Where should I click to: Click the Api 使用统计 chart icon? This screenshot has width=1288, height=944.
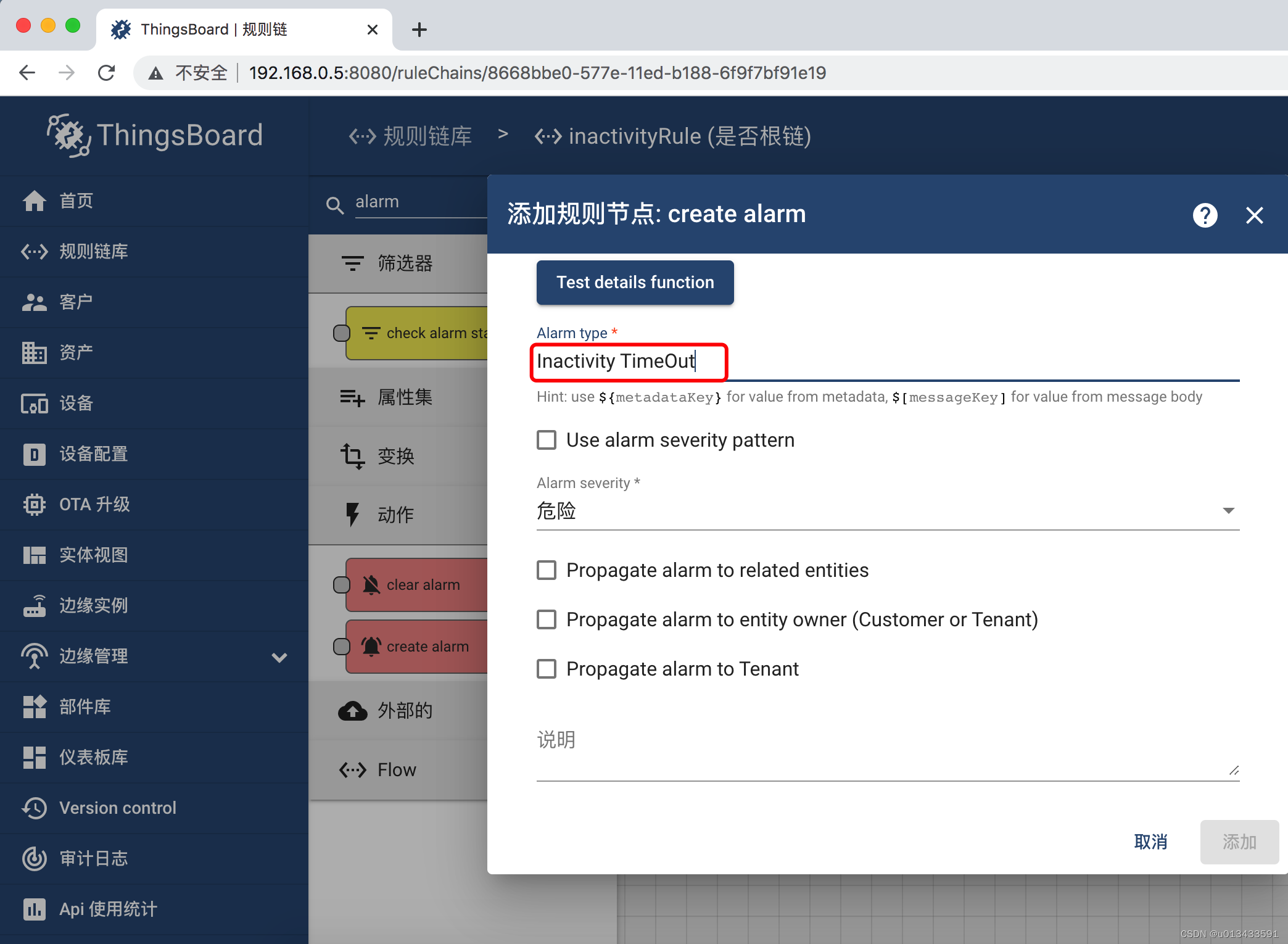click(35, 909)
